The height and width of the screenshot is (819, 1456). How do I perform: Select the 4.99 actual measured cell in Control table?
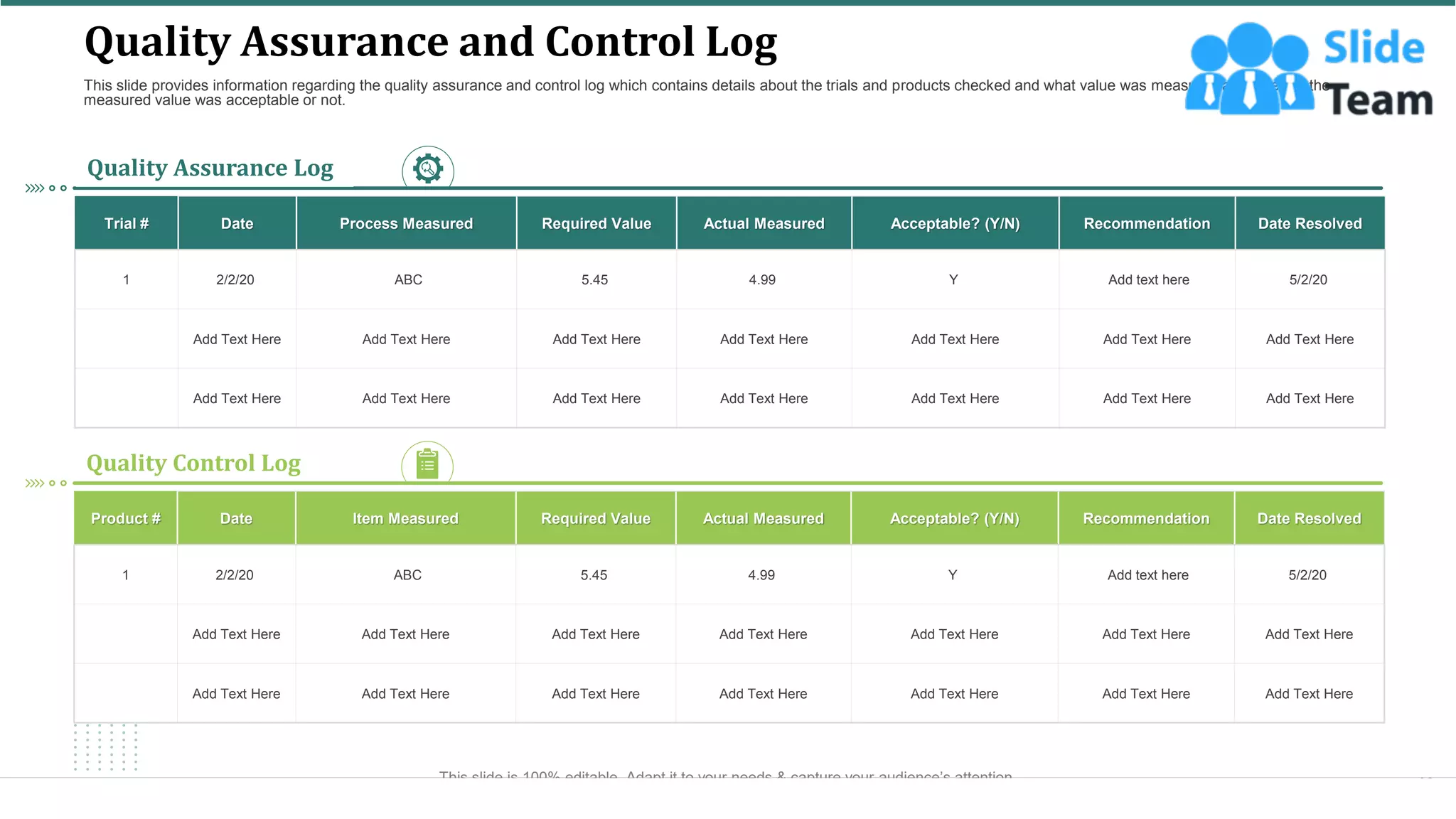[761, 575]
